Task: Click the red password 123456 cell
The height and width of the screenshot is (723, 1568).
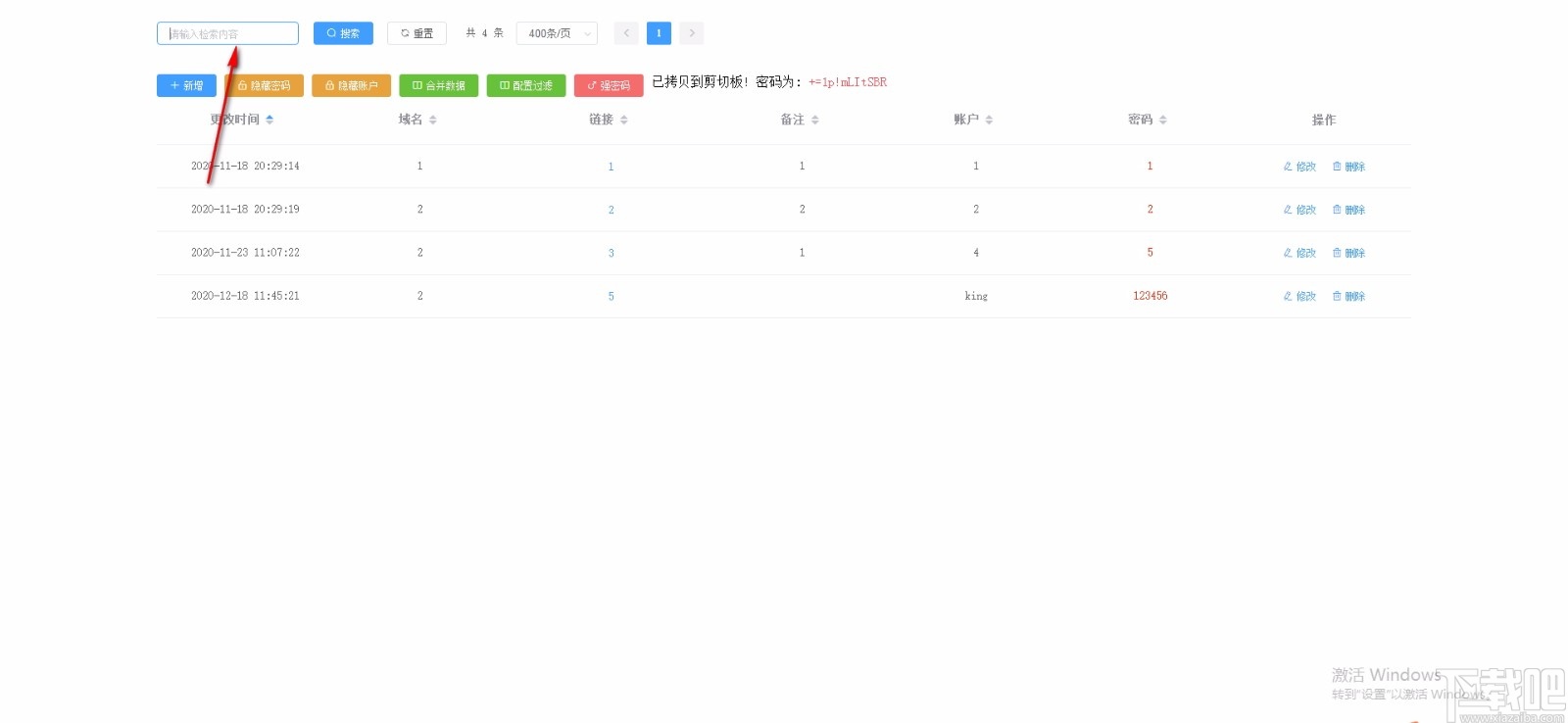Action: click(x=1151, y=296)
